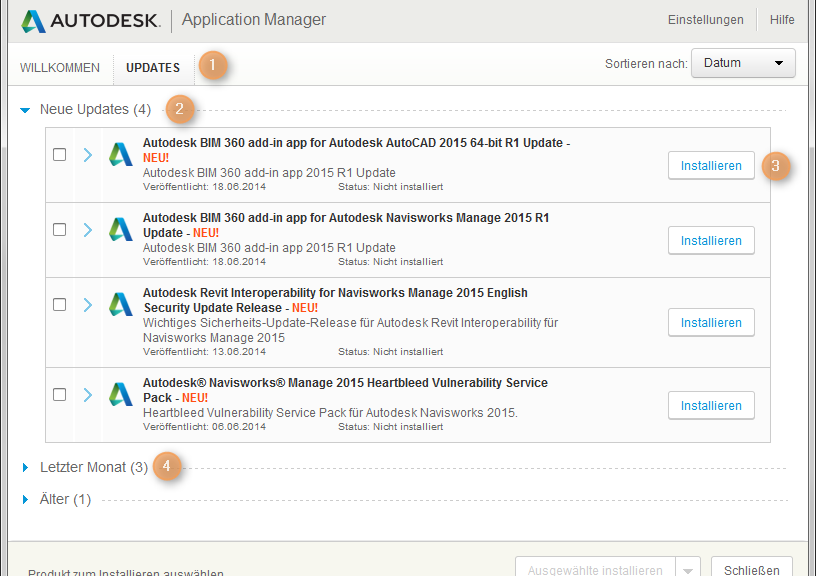Expand details of the Revit Interoperability update row

[88, 304]
